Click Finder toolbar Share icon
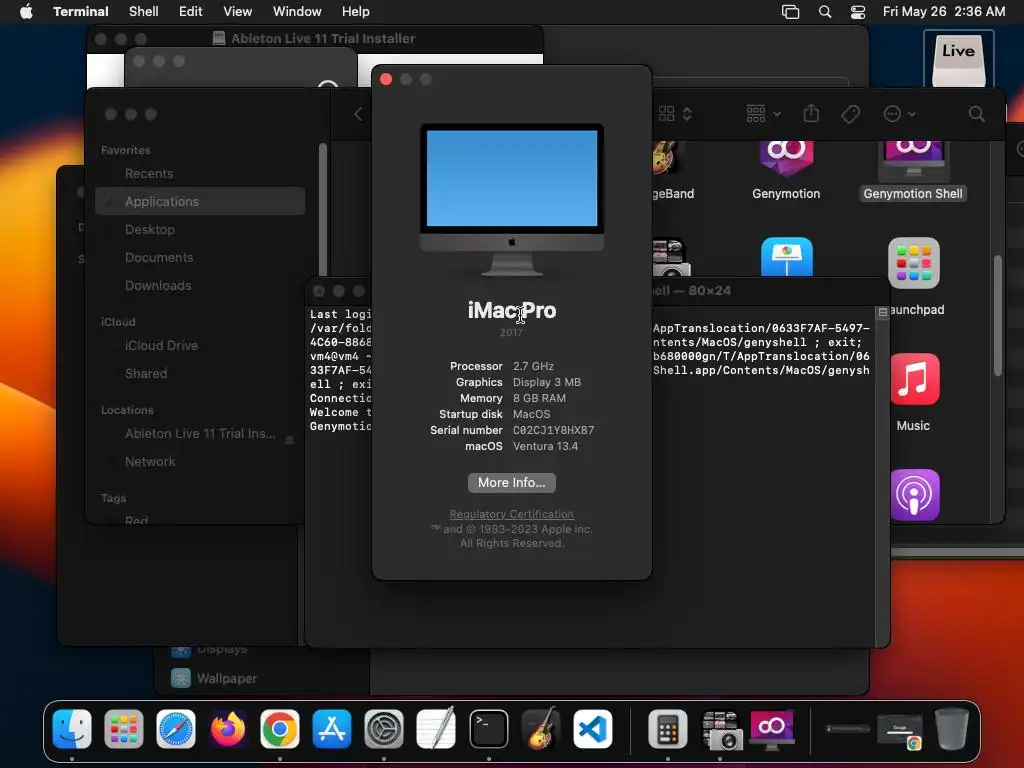1024x768 pixels. 811,114
